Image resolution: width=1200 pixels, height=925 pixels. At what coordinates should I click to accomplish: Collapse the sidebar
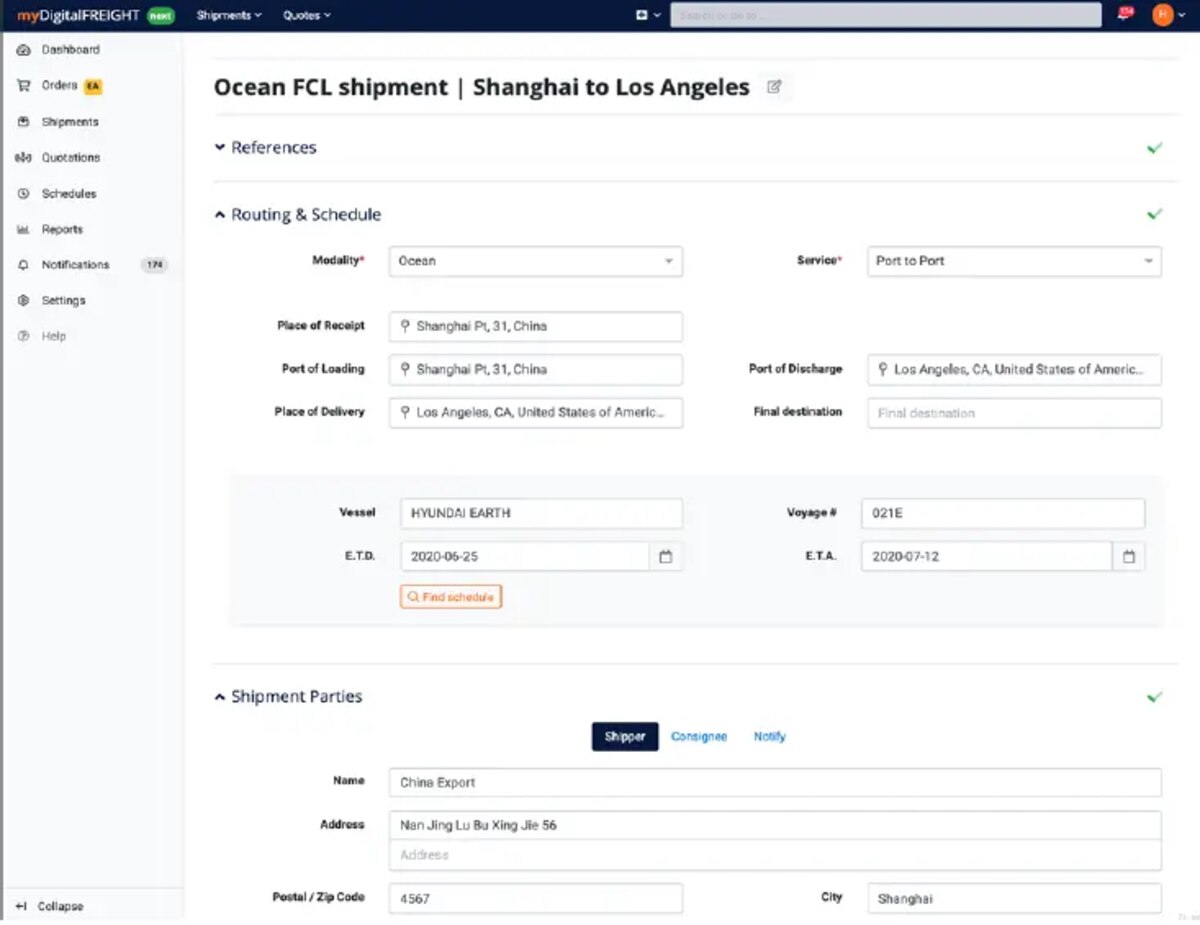[50, 906]
